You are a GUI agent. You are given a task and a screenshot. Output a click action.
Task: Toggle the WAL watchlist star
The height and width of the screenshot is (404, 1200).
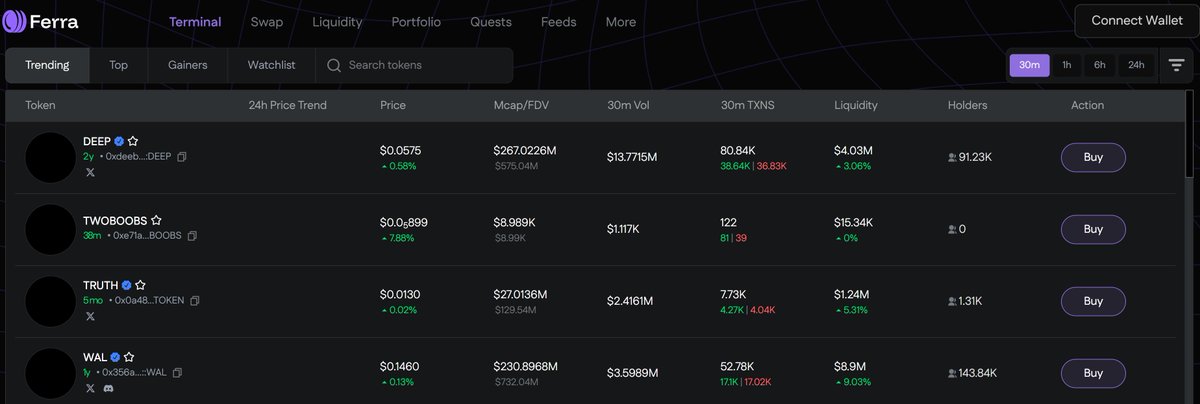tap(129, 357)
